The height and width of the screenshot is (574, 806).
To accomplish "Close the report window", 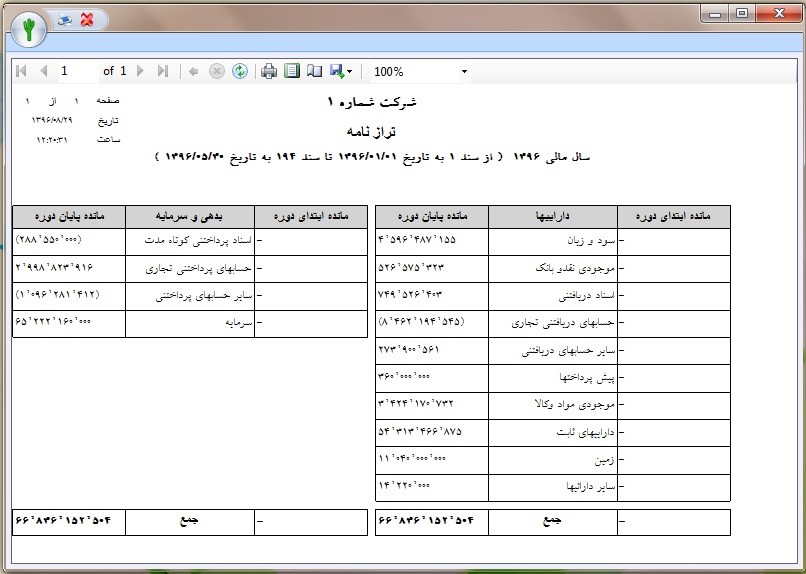I will tap(779, 14).
